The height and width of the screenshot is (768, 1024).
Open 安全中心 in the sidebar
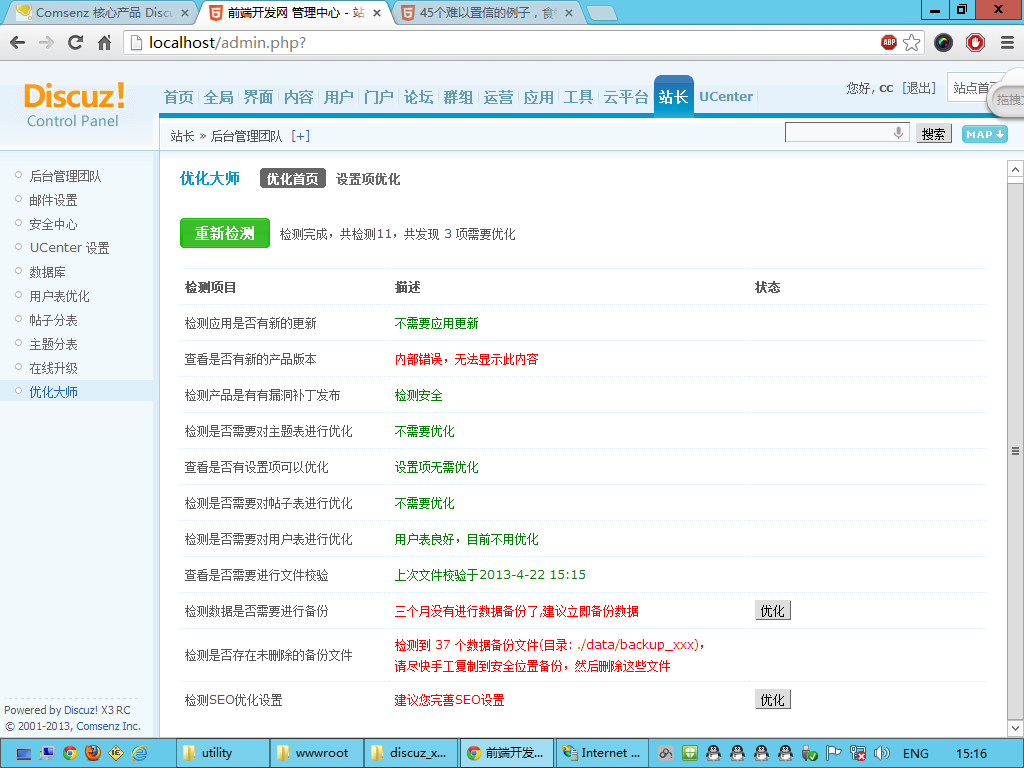(x=54, y=225)
